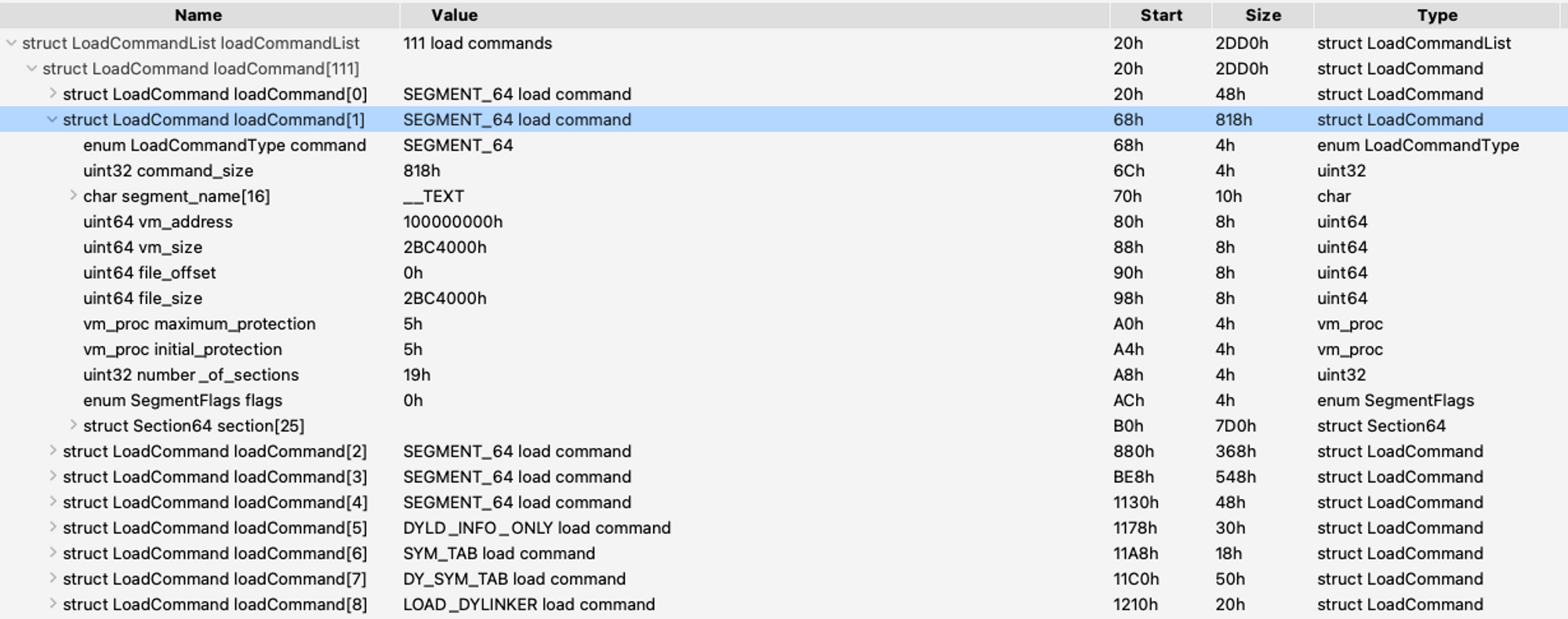Collapse the loadCommandList root node
The height and width of the screenshot is (619, 1568).
click(11, 43)
